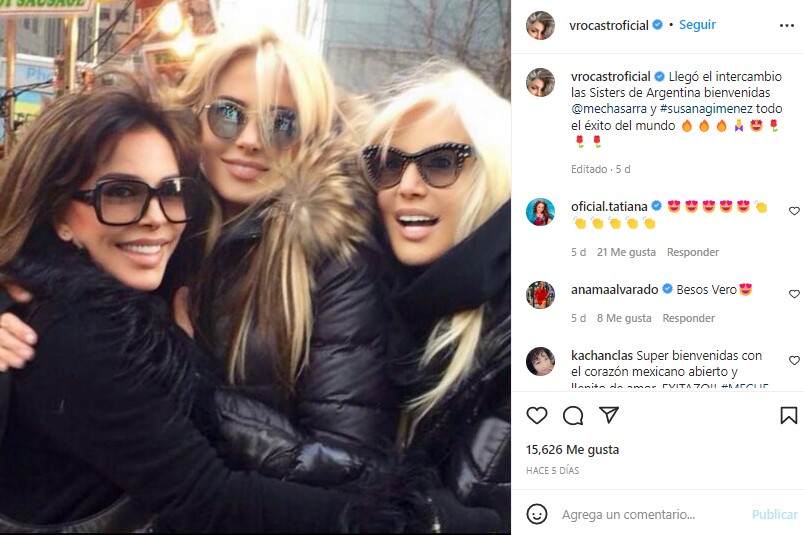The width and height of the screenshot is (804, 535).
Task: View the 15,626 Me gusta likes list
Action: [x=572, y=450]
